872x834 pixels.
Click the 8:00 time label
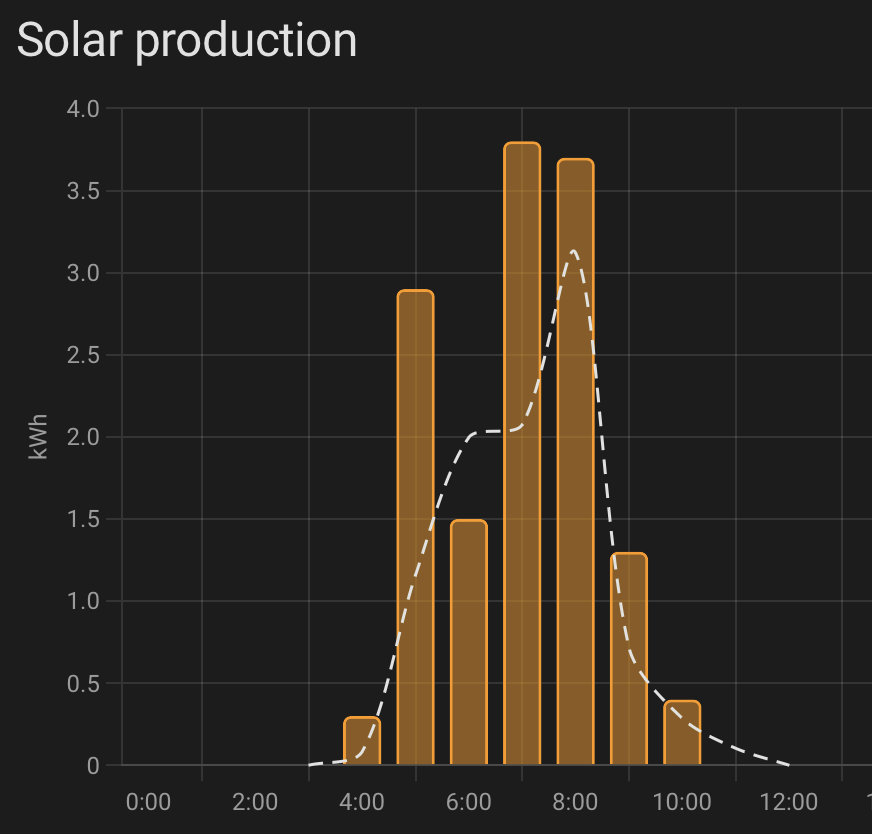(x=575, y=802)
